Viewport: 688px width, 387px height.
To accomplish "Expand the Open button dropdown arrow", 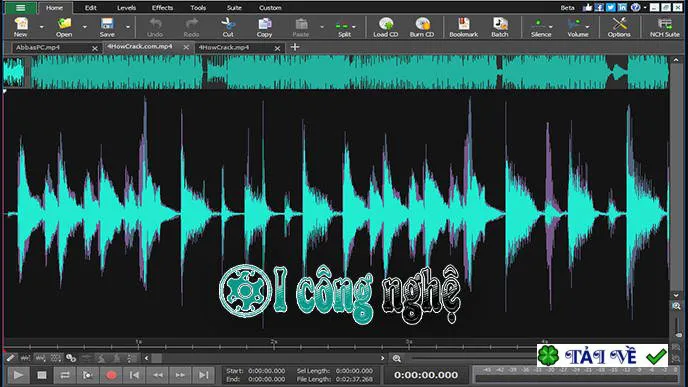I will (x=85, y=27).
